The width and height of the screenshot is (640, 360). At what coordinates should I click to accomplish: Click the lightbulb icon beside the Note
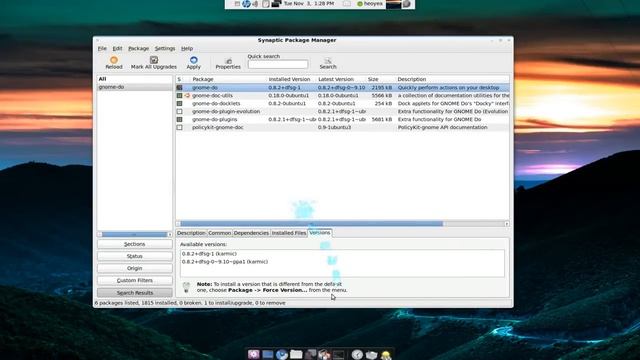186,287
